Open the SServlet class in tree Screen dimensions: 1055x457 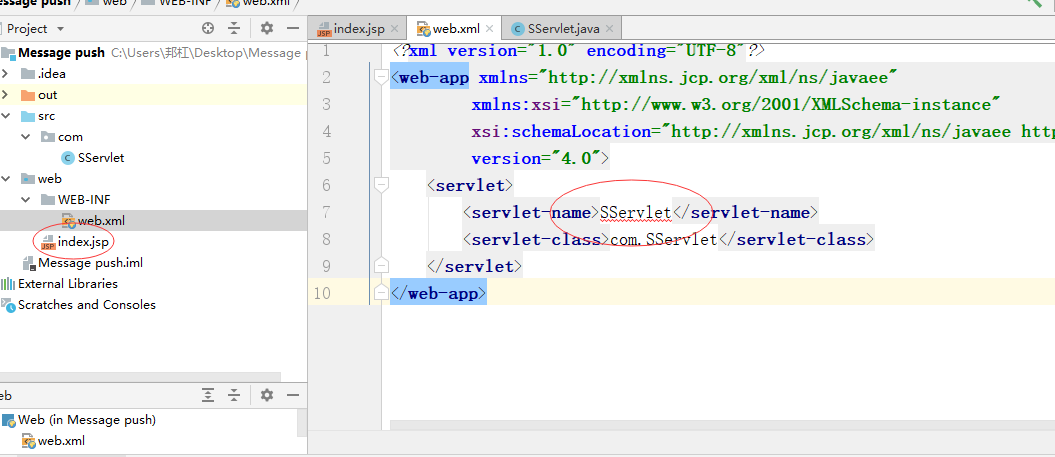click(x=101, y=157)
